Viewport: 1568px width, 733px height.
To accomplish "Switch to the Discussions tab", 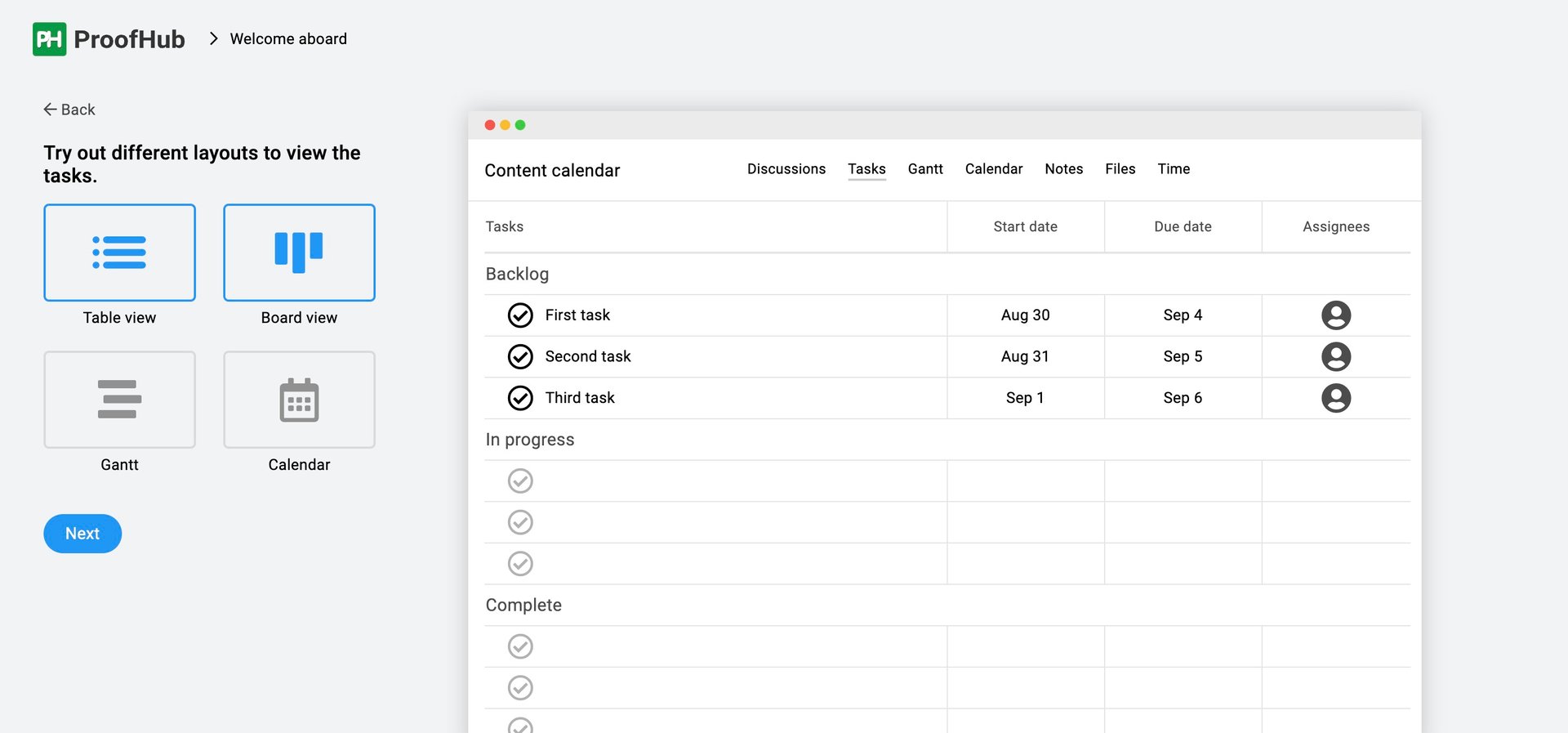I will pyautogui.click(x=786, y=169).
